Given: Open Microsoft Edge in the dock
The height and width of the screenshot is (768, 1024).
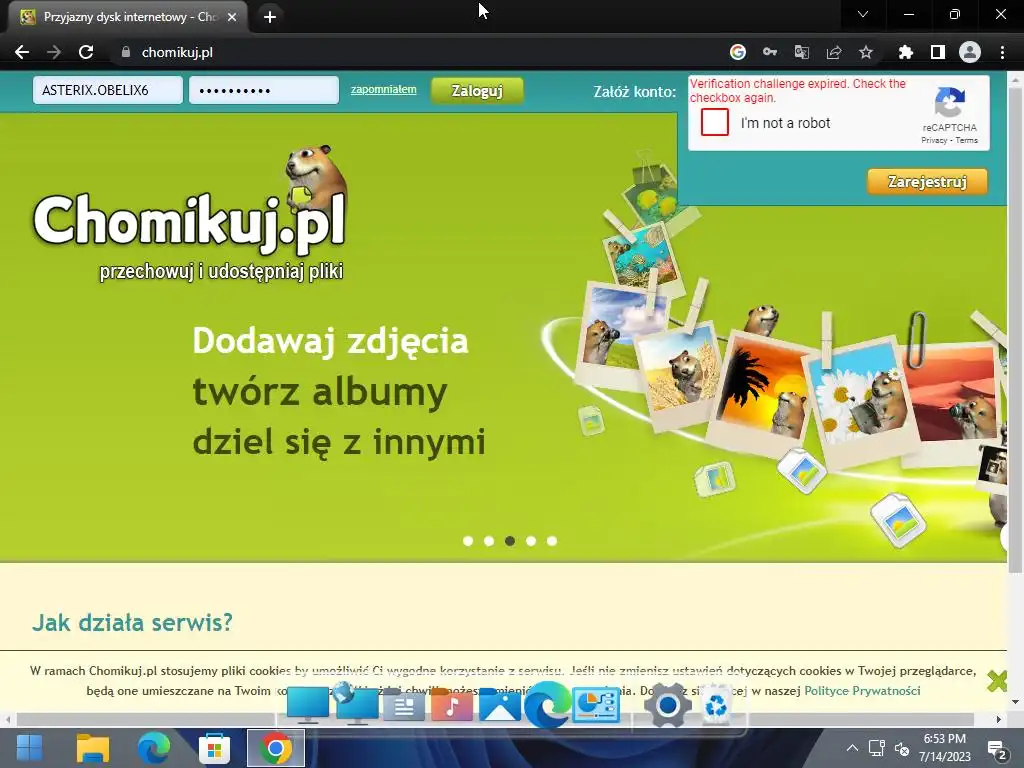Looking at the screenshot, I should [547, 705].
